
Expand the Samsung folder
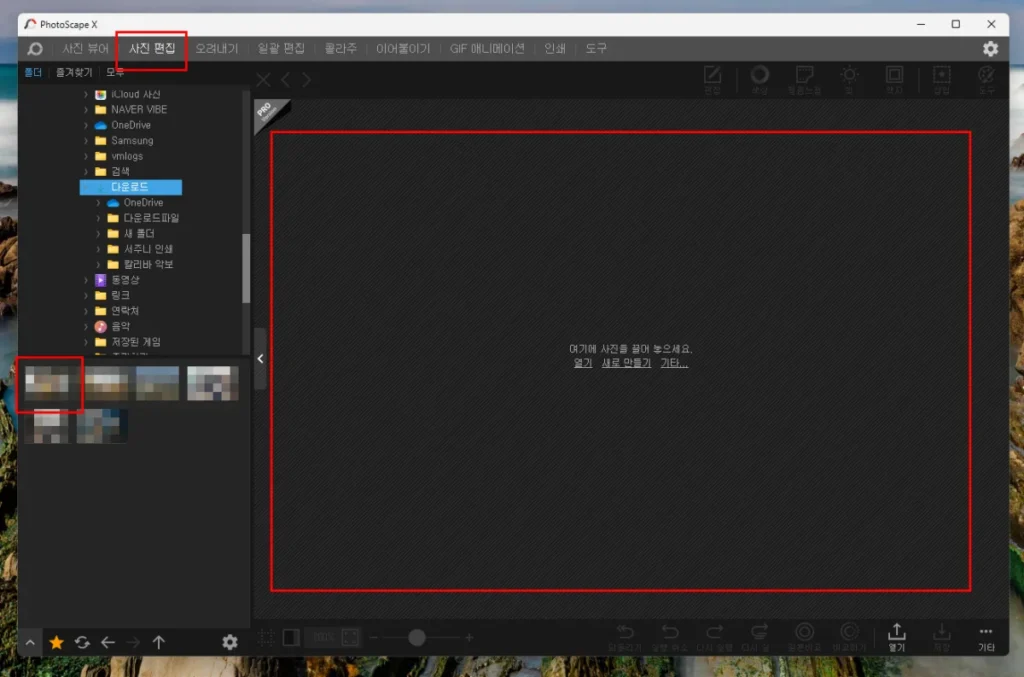[87, 141]
